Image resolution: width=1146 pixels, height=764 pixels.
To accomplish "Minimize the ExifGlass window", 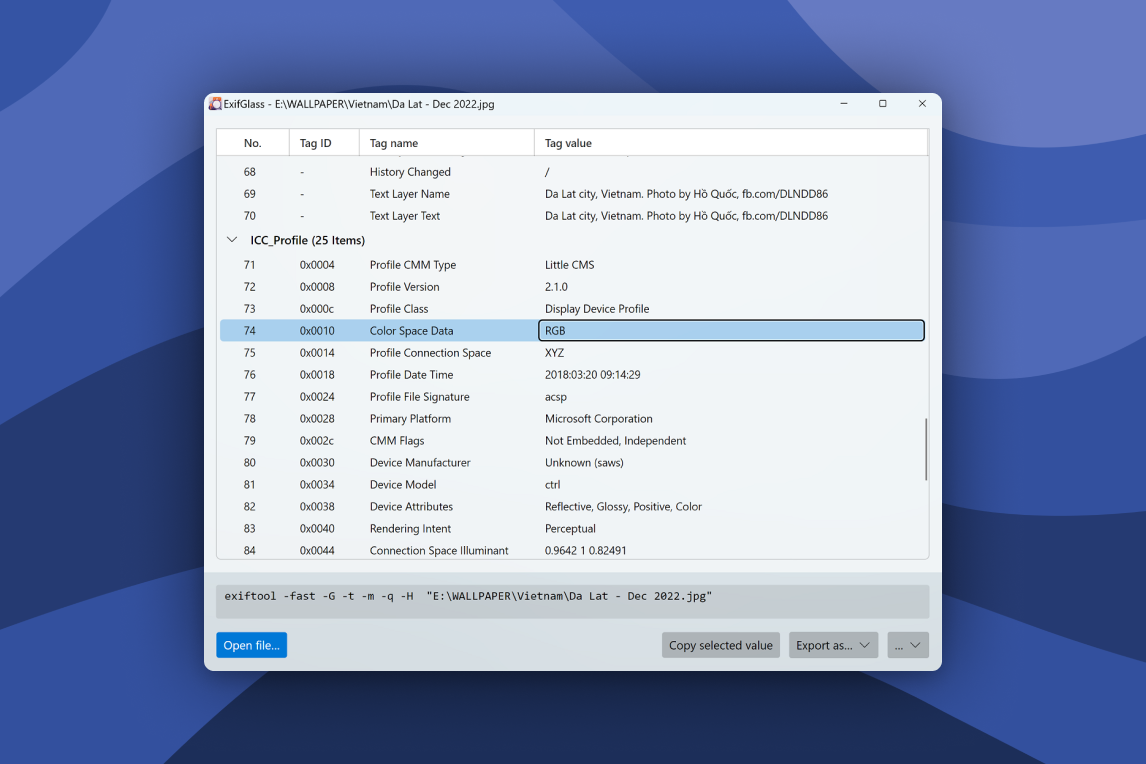I will point(844,104).
